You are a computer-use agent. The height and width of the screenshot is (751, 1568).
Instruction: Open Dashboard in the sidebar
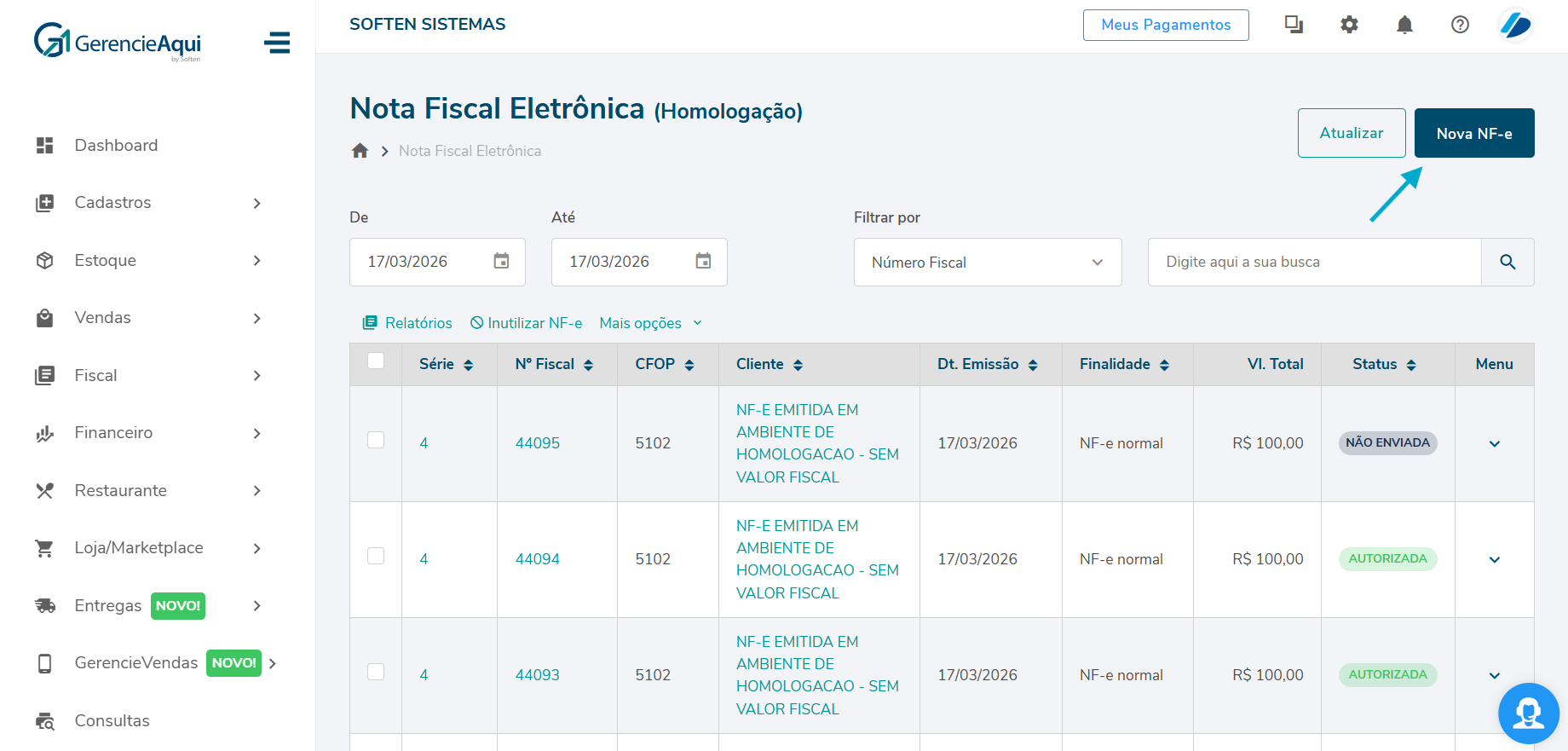(x=116, y=145)
